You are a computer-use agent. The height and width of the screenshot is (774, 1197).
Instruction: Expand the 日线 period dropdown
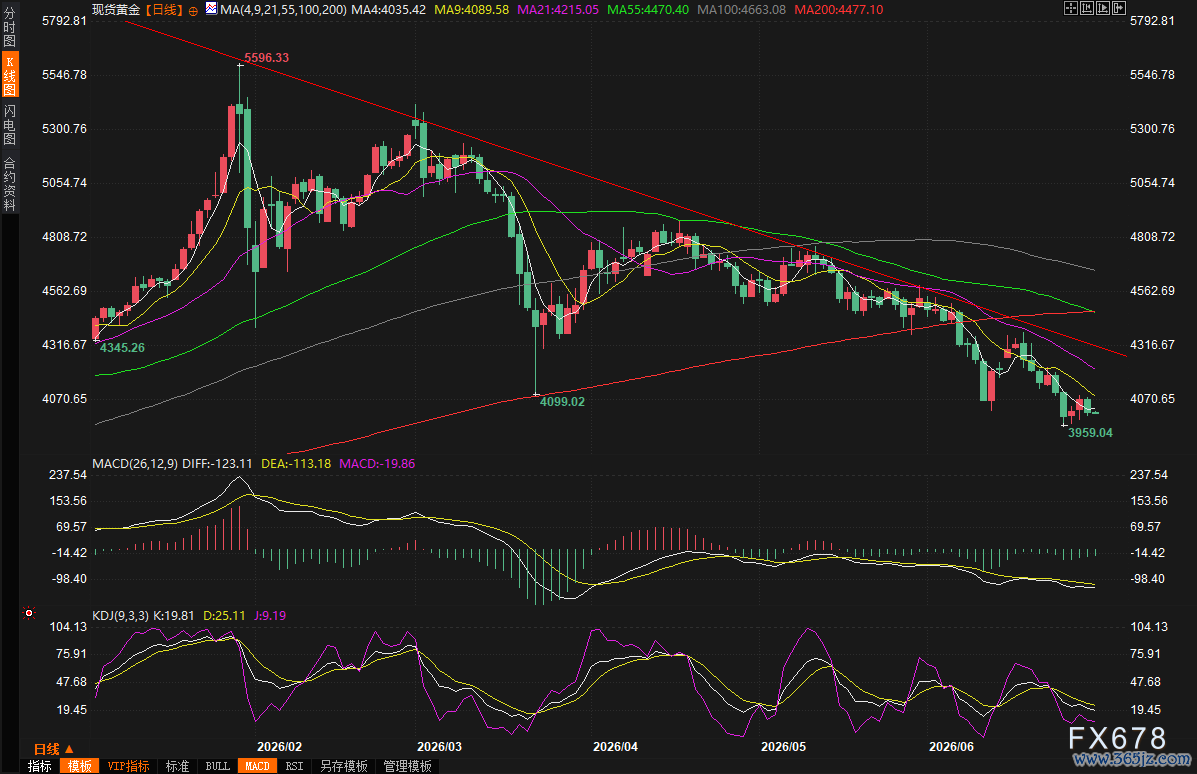[x=53, y=749]
